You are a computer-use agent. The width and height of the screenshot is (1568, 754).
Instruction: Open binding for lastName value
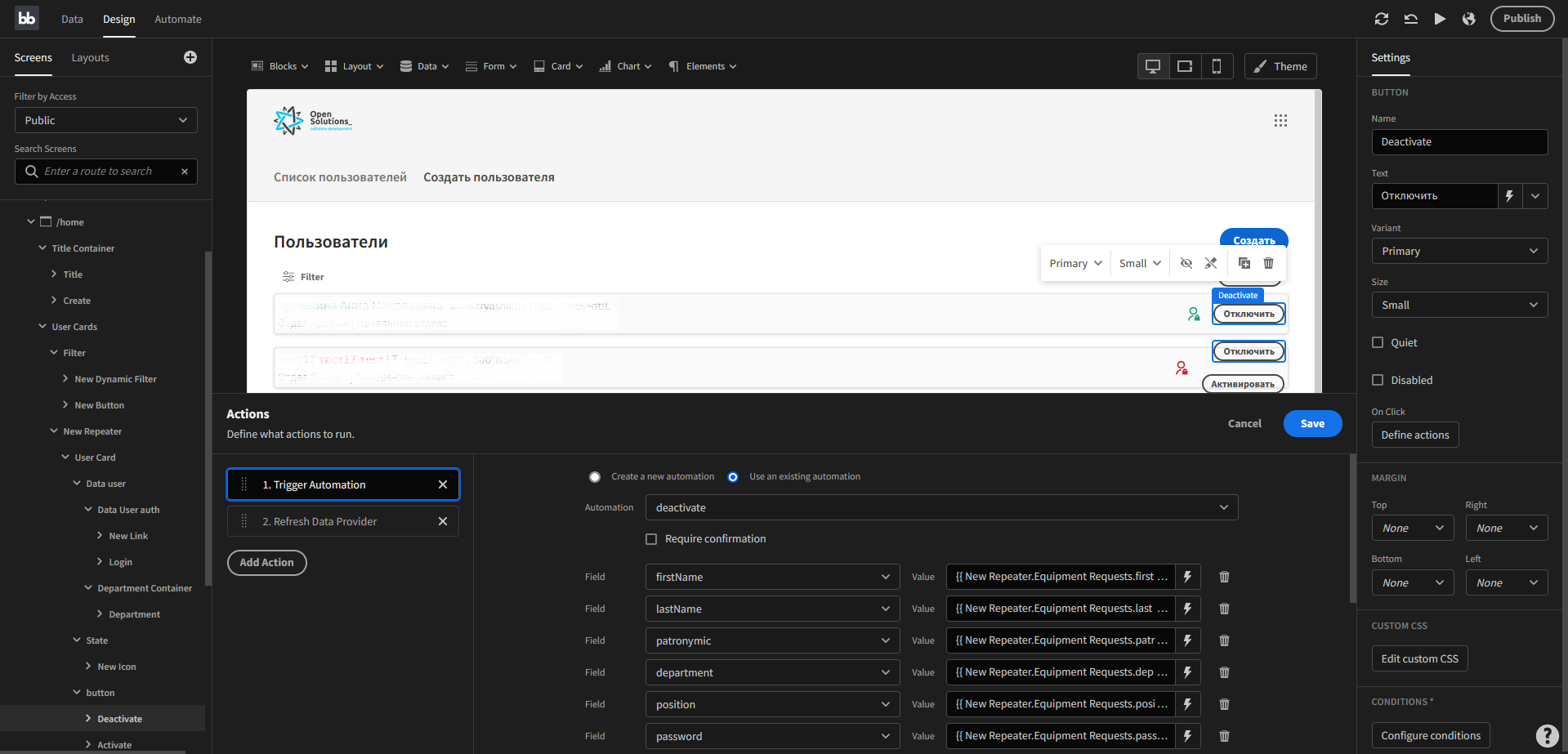1188,609
